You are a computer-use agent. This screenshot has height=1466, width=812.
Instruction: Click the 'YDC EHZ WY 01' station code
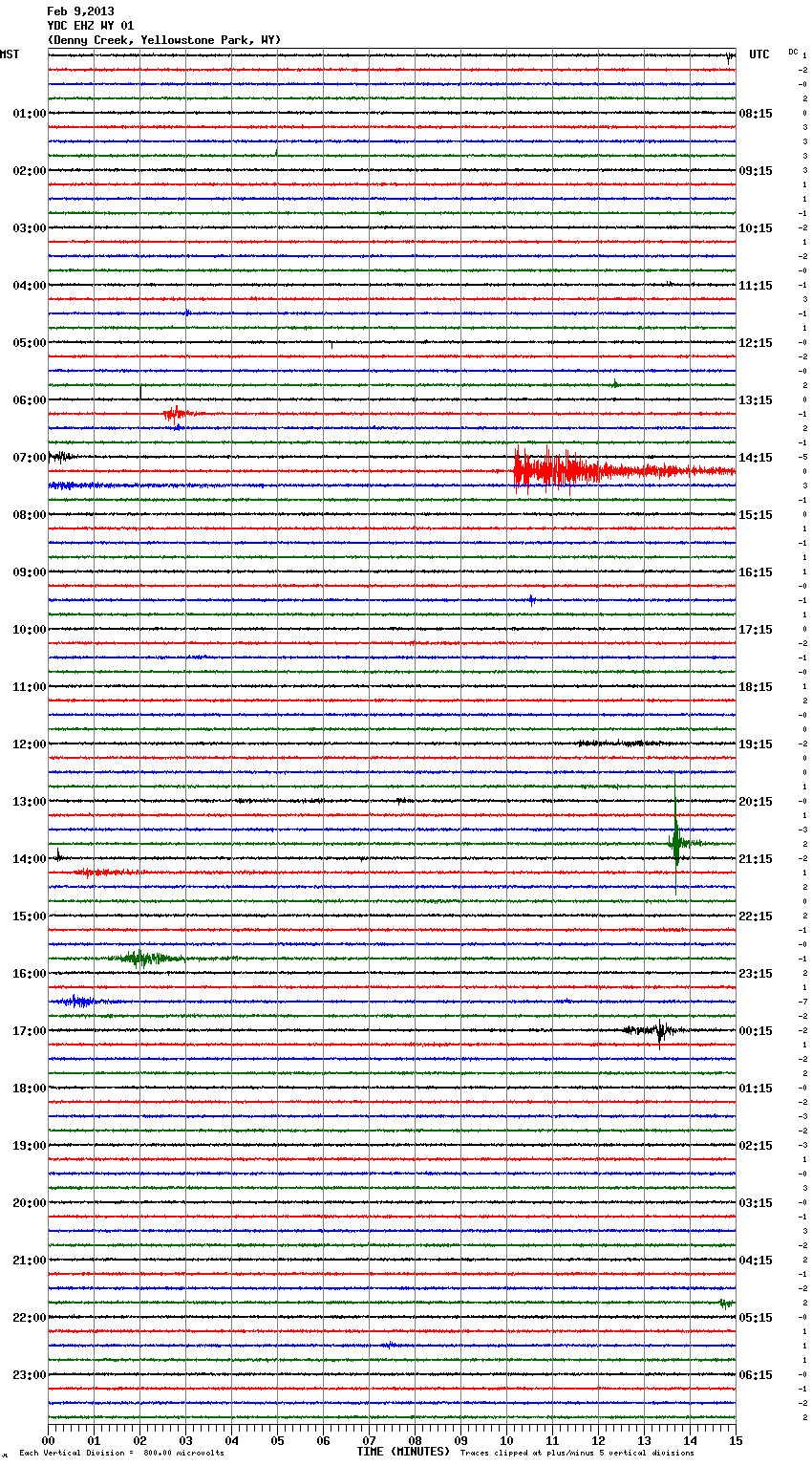tap(91, 26)
